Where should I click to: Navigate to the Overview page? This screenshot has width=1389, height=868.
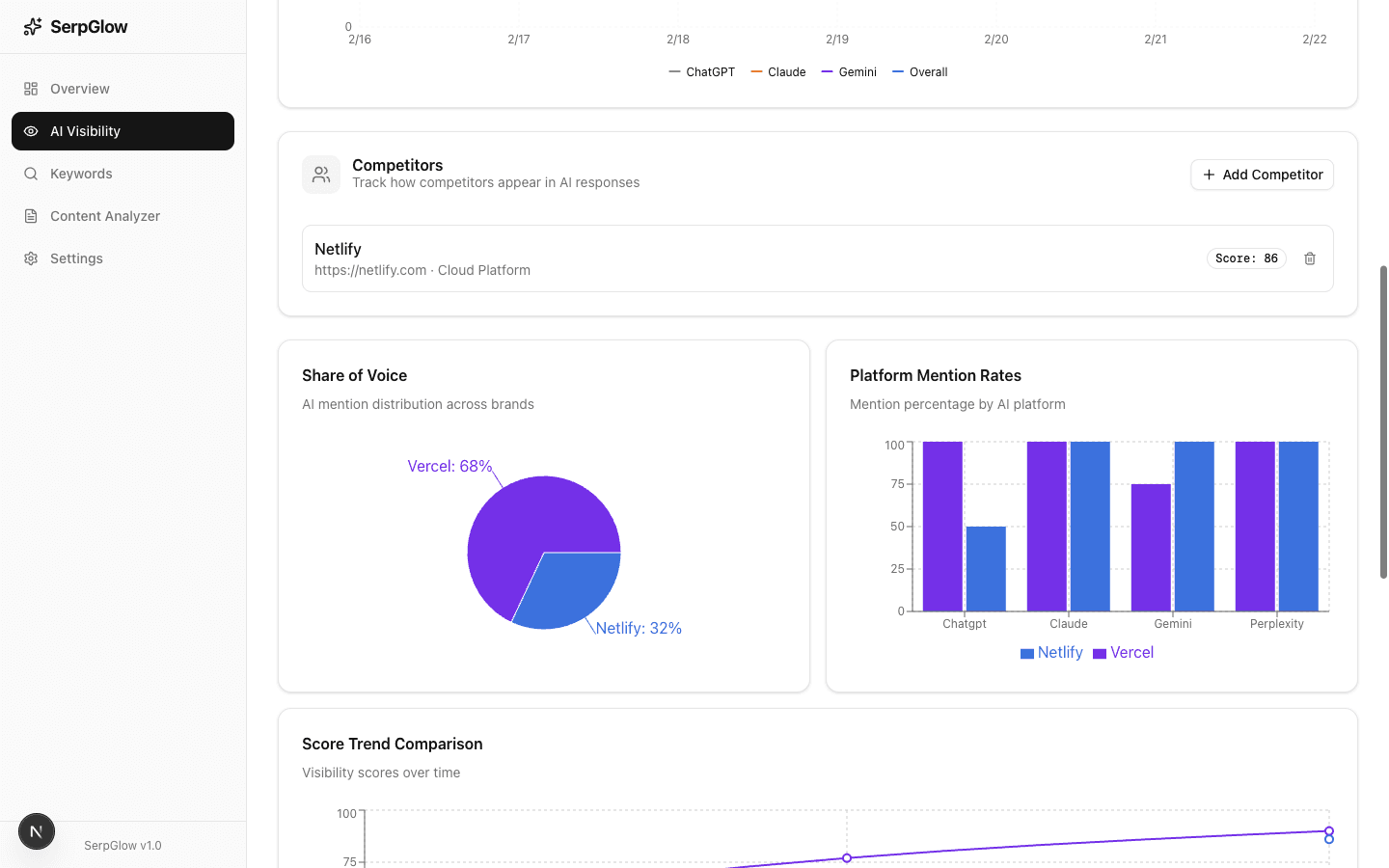[80, 88]
